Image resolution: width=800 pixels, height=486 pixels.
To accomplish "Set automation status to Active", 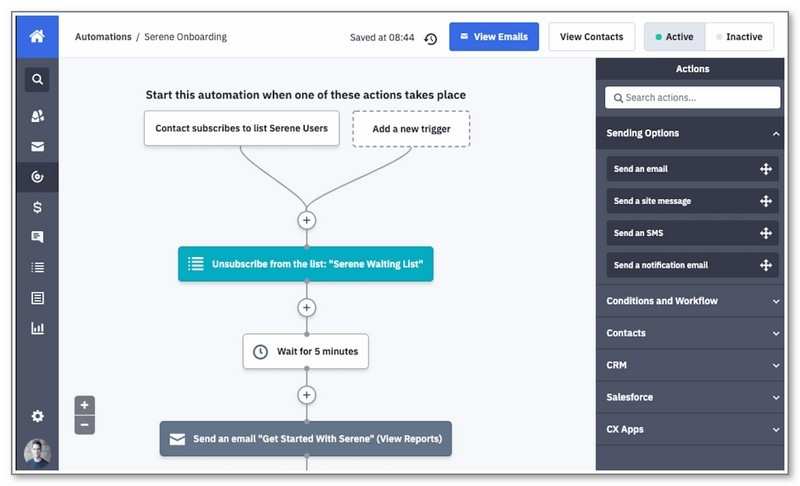I will pyautogui.click(x=673, y=37).
